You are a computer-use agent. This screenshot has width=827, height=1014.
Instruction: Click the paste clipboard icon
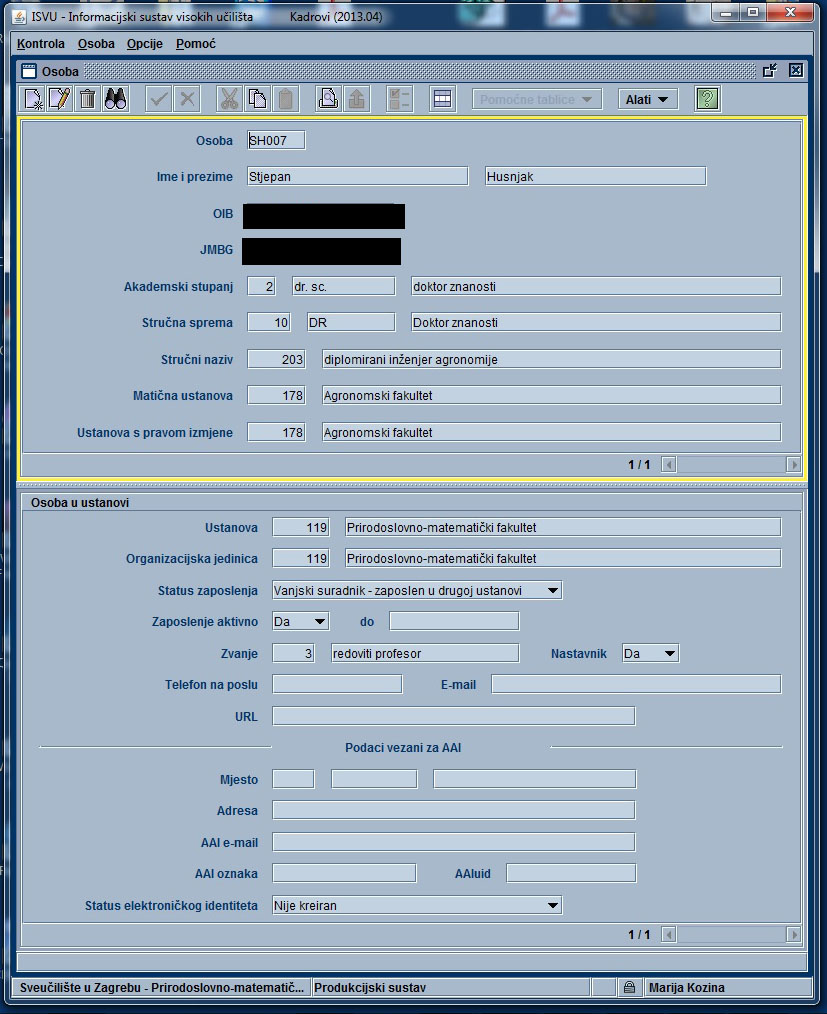tap(285, 99)
